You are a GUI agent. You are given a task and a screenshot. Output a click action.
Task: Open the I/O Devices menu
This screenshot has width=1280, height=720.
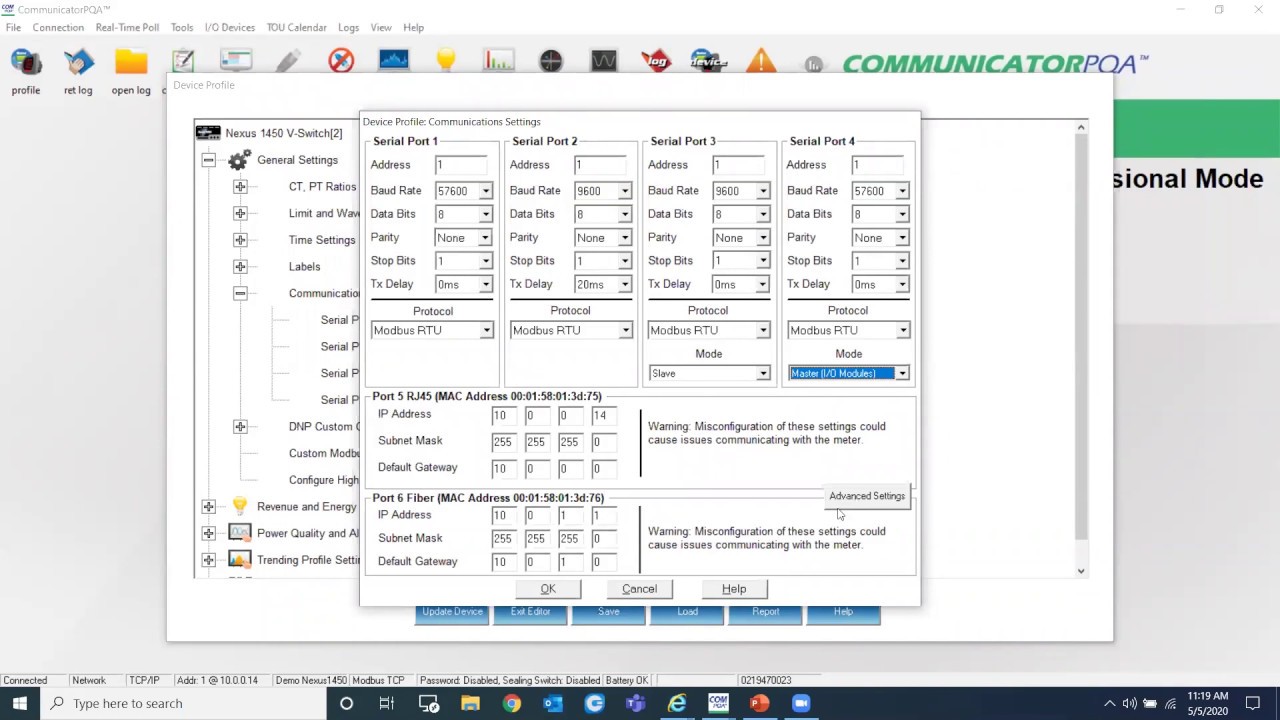[x=230, y=27]
